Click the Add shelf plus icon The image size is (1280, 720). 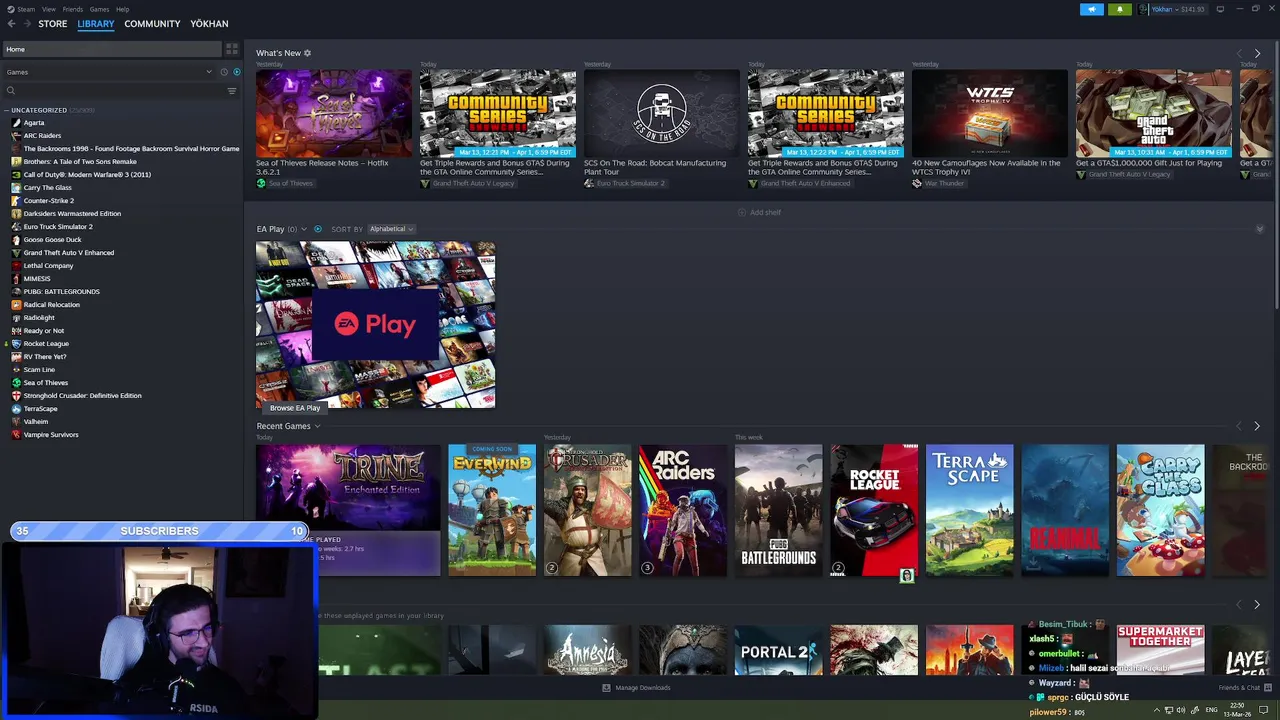[742, 212]
